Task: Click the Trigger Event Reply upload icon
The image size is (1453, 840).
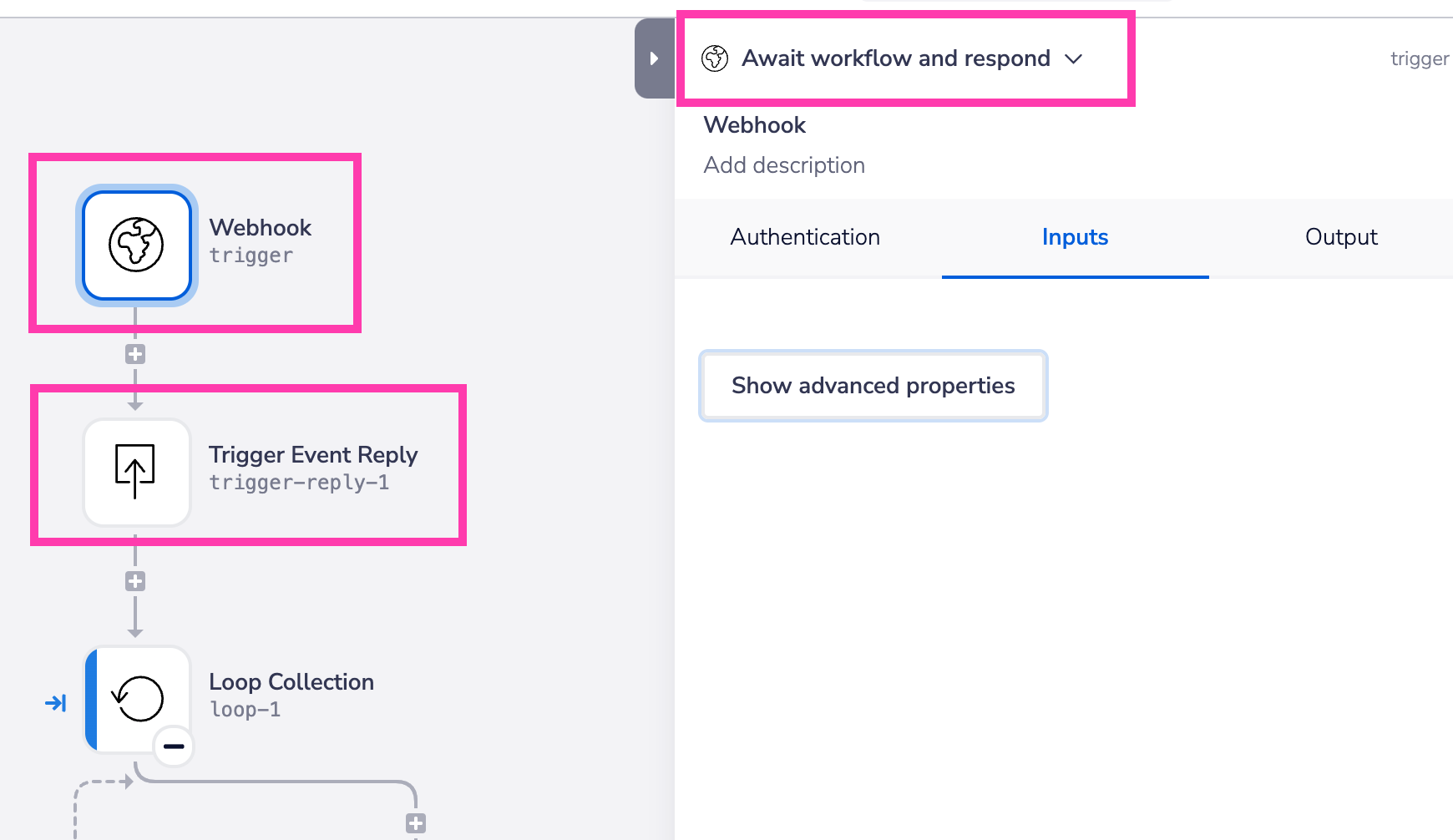Action: tap(137, 472)
